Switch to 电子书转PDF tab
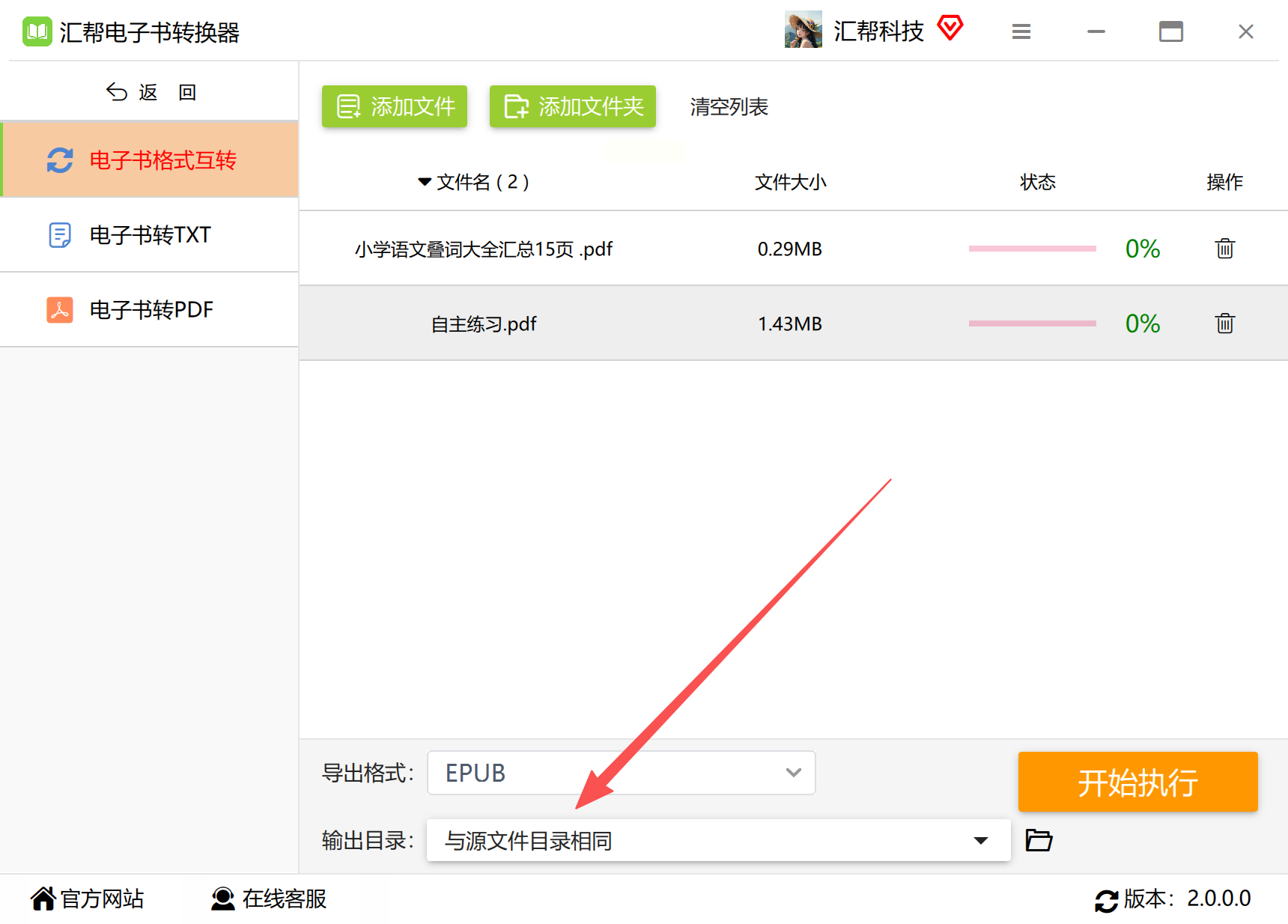Viewport: 1288px width, 924px height. 150,310
